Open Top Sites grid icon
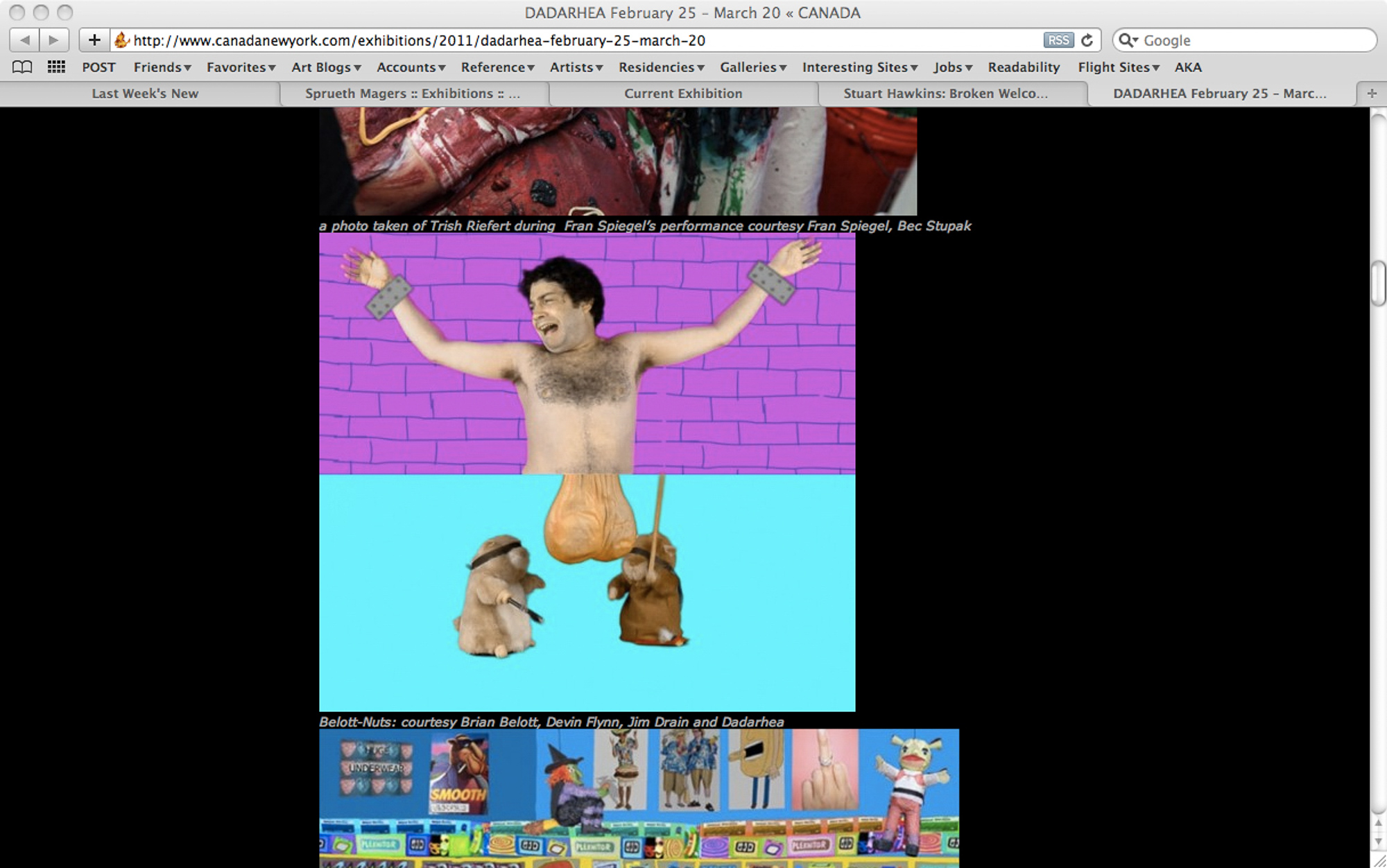The height and width of the screenshot is (868, 1387). click(x=56, y=67)
